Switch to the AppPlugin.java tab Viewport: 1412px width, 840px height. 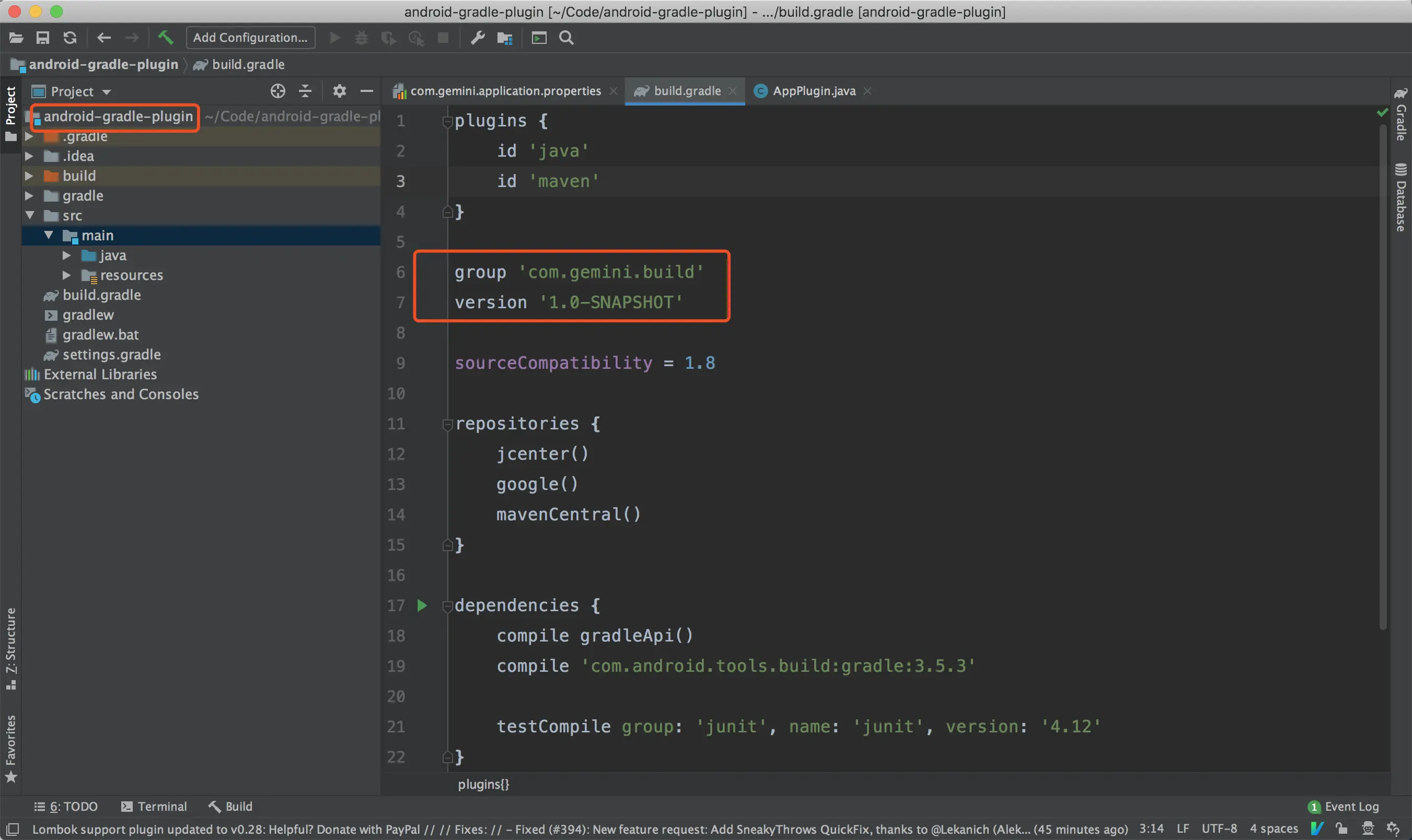point(813,91)
